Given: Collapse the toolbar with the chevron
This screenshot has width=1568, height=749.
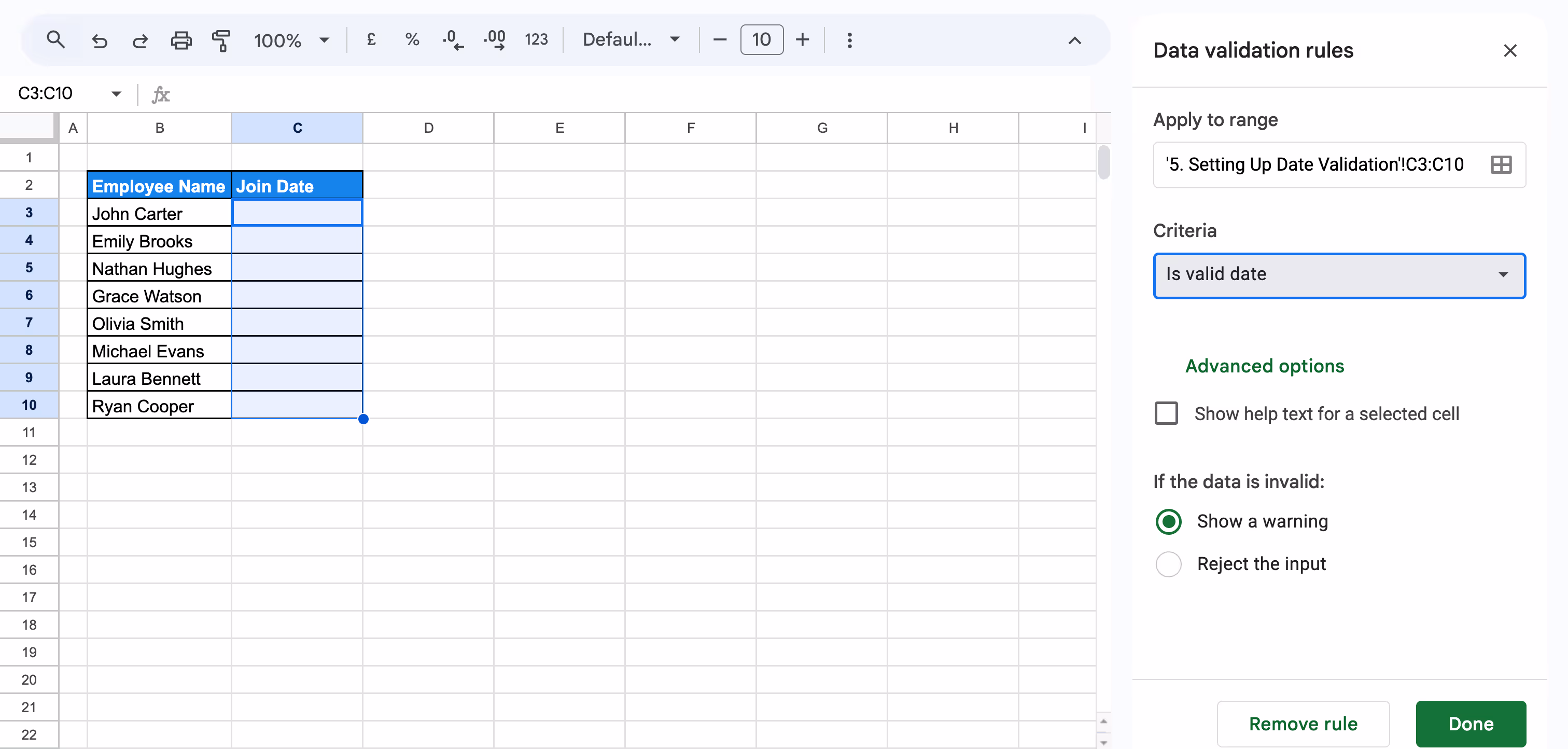Looking at the screenshot, I should pyautogui.click(x=1074, y=40).
